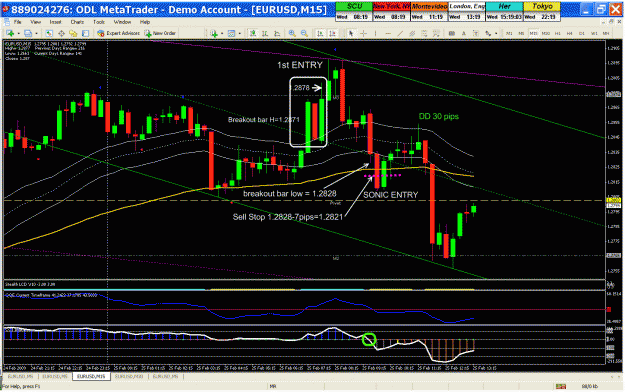The height and width of the screenshot is (392, 625).
Task: Click the London clock panel
Action: (x=467, y=12)
